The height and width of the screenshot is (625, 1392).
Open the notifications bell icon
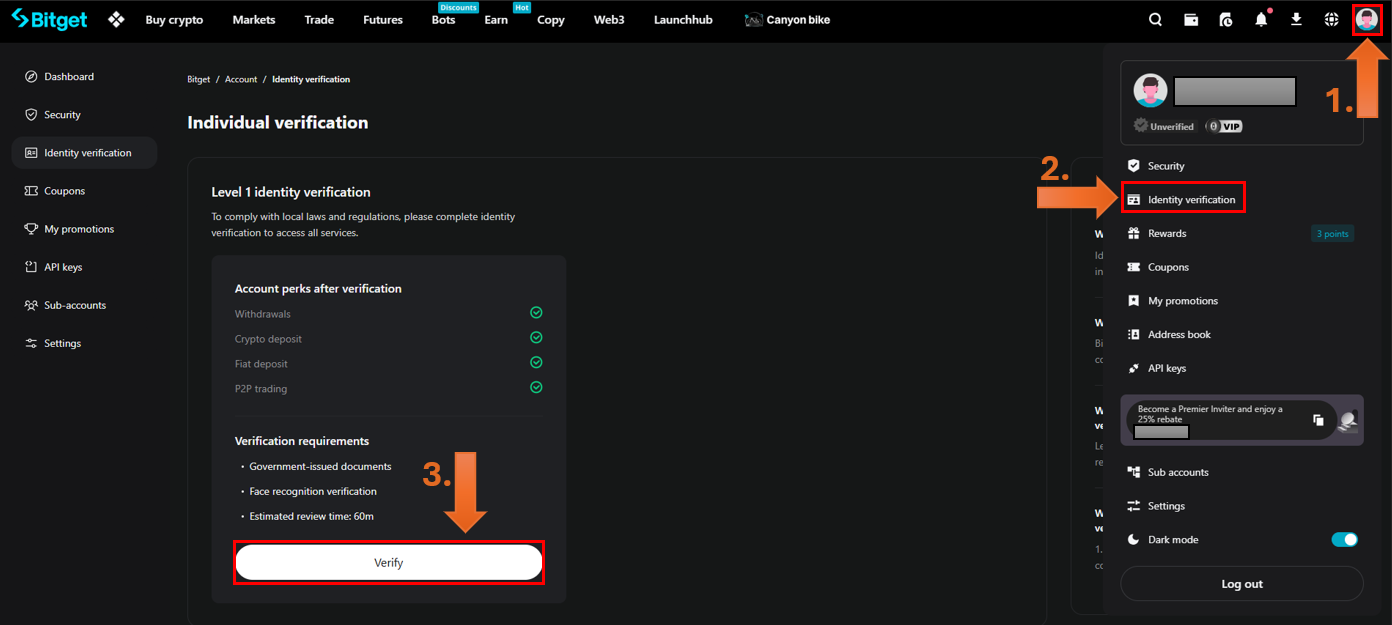(1261, 19)
